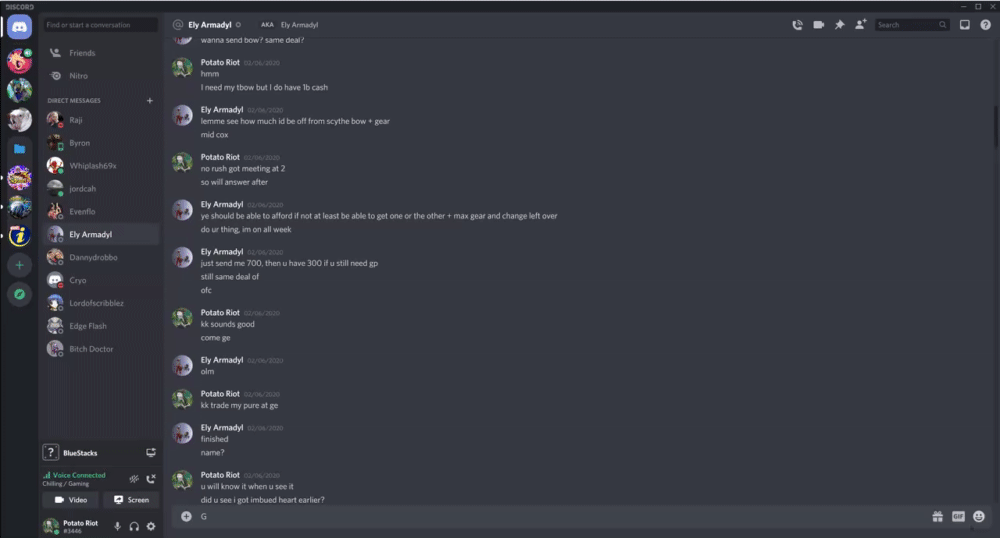Open the inbox icon
The width and height of the screenshot is (1000, 538).
tap(964, 25)
